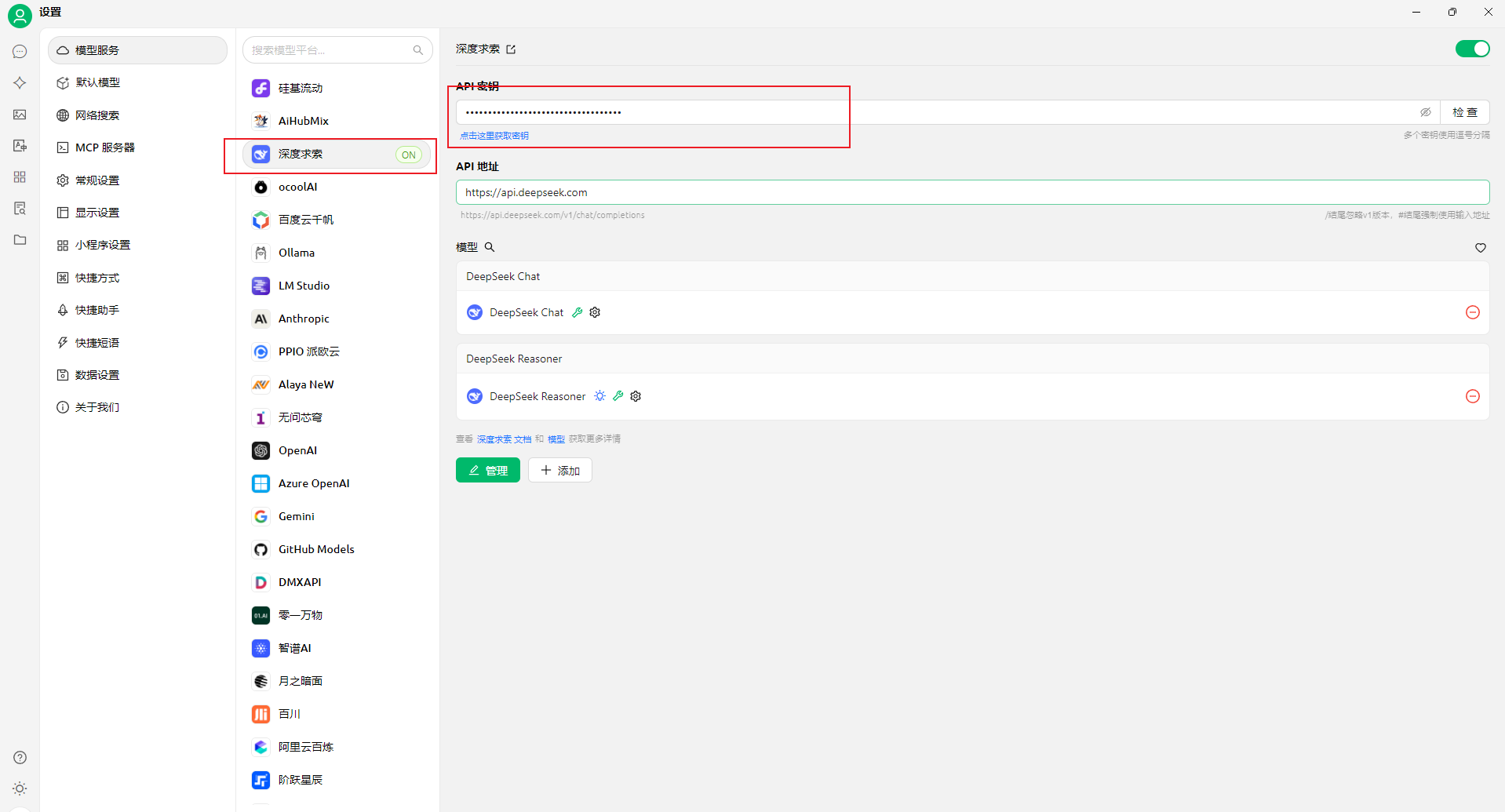Open 快捷助手 settings menu
This screenshot has width=1505, height=812.
click(x=137, y=310)
